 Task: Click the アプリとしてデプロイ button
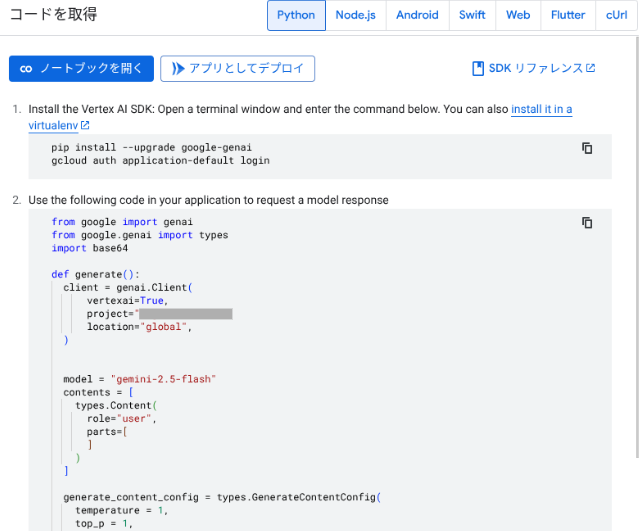point(237,68)
